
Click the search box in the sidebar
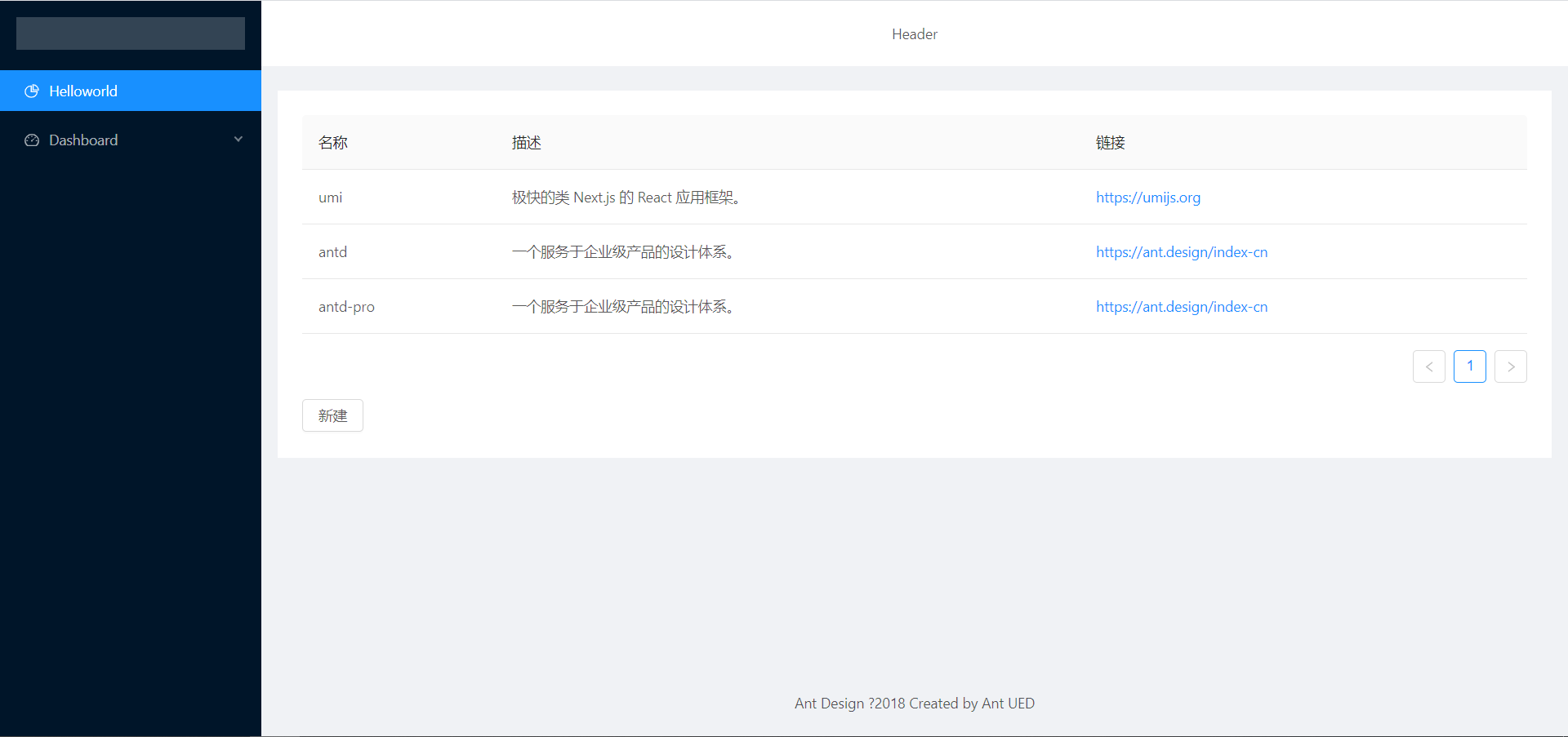(130, 33)
